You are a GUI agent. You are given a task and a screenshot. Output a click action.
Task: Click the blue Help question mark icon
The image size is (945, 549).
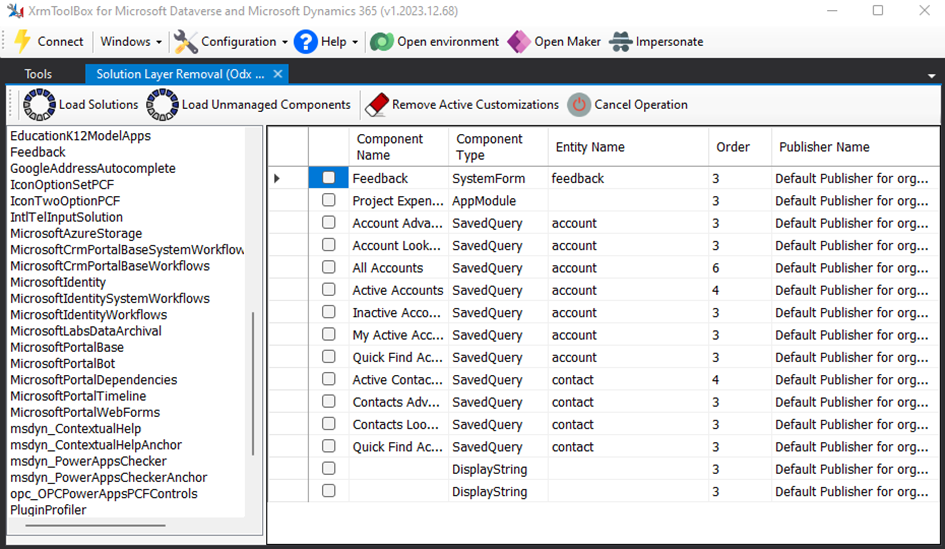click(x=306, y=42)
